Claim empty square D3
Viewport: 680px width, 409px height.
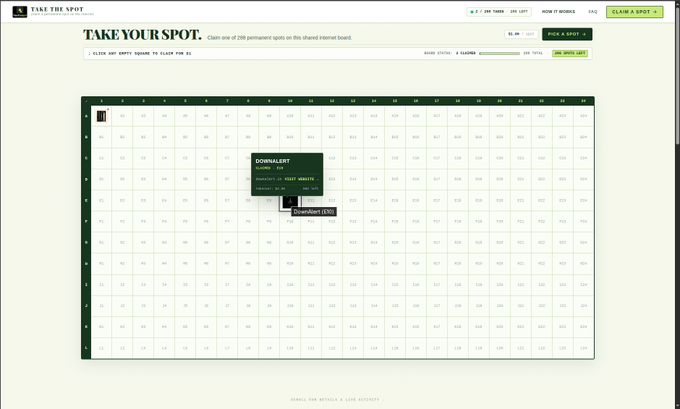point(143,179)
